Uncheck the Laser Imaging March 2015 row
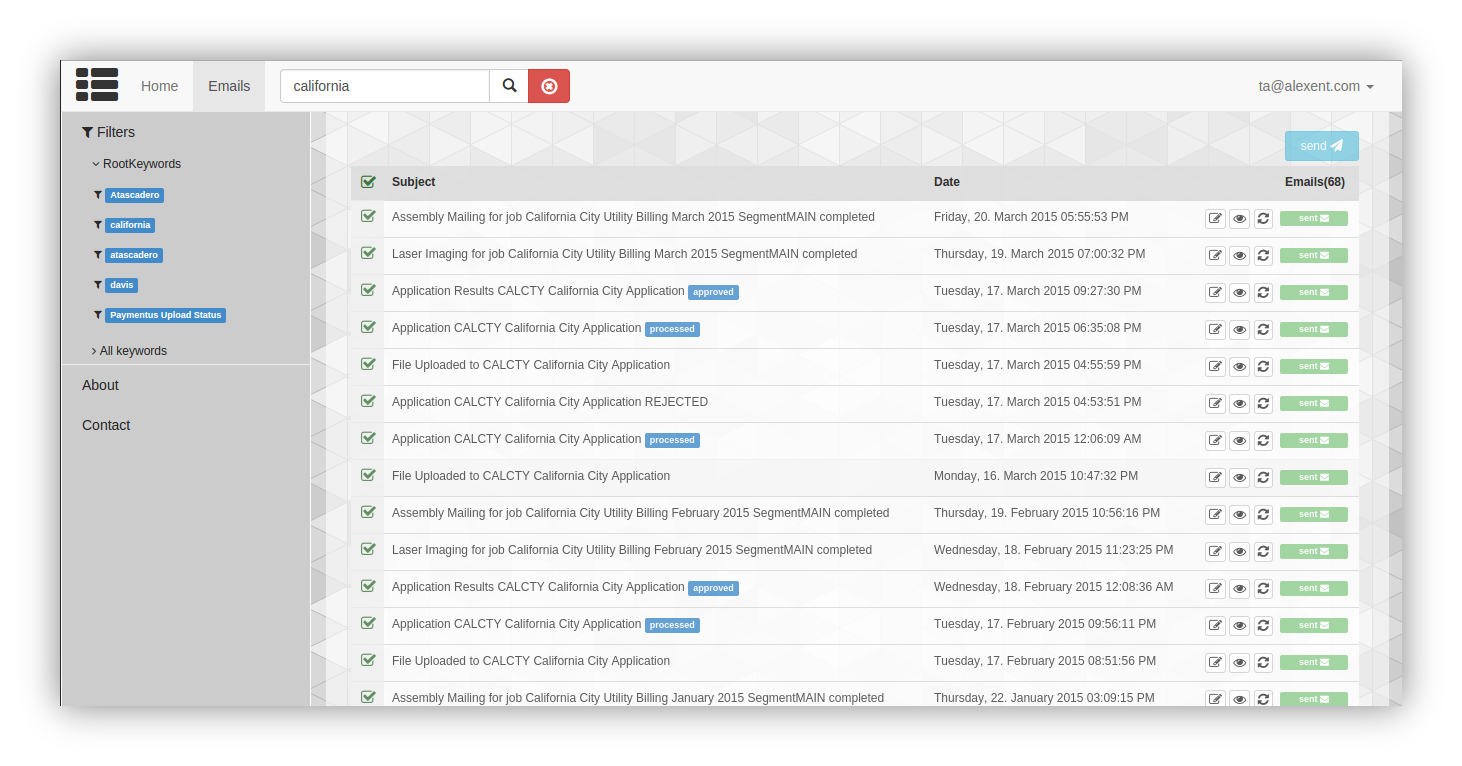Image resolution: width=1462 pixels, height=766 pixels. (x=368, y=253)
